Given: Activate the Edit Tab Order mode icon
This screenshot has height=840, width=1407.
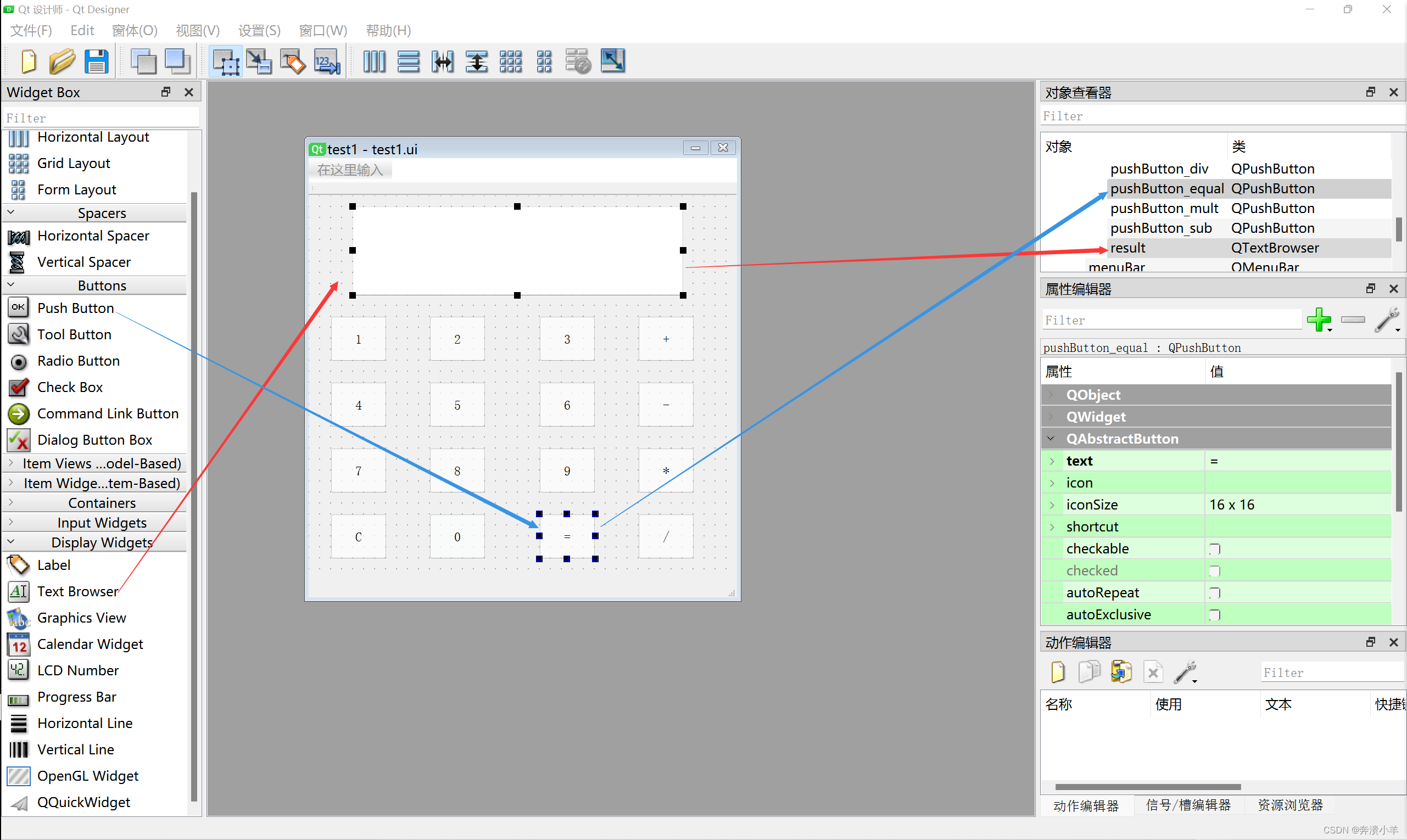Looking at the screenshot, I should point(327,61).
